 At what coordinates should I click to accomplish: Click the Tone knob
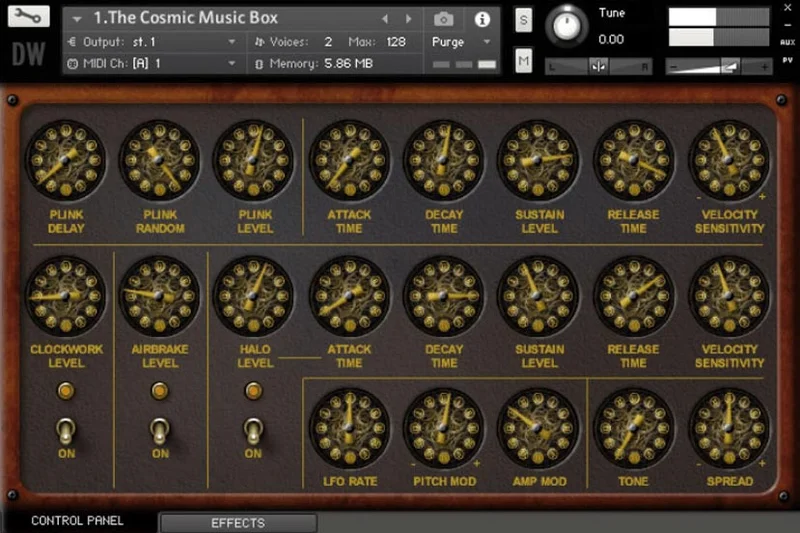tap(634, 428)
